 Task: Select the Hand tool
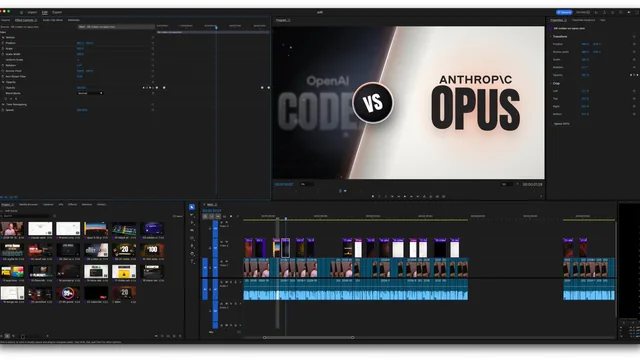tap(192, 254)
